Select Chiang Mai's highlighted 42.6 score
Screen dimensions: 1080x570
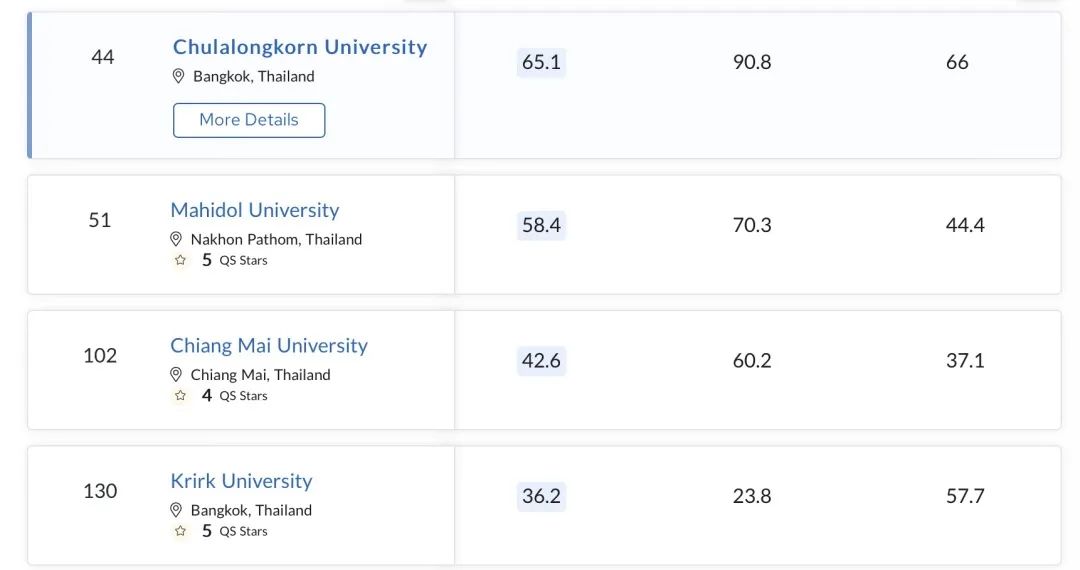tap(541, 360)
